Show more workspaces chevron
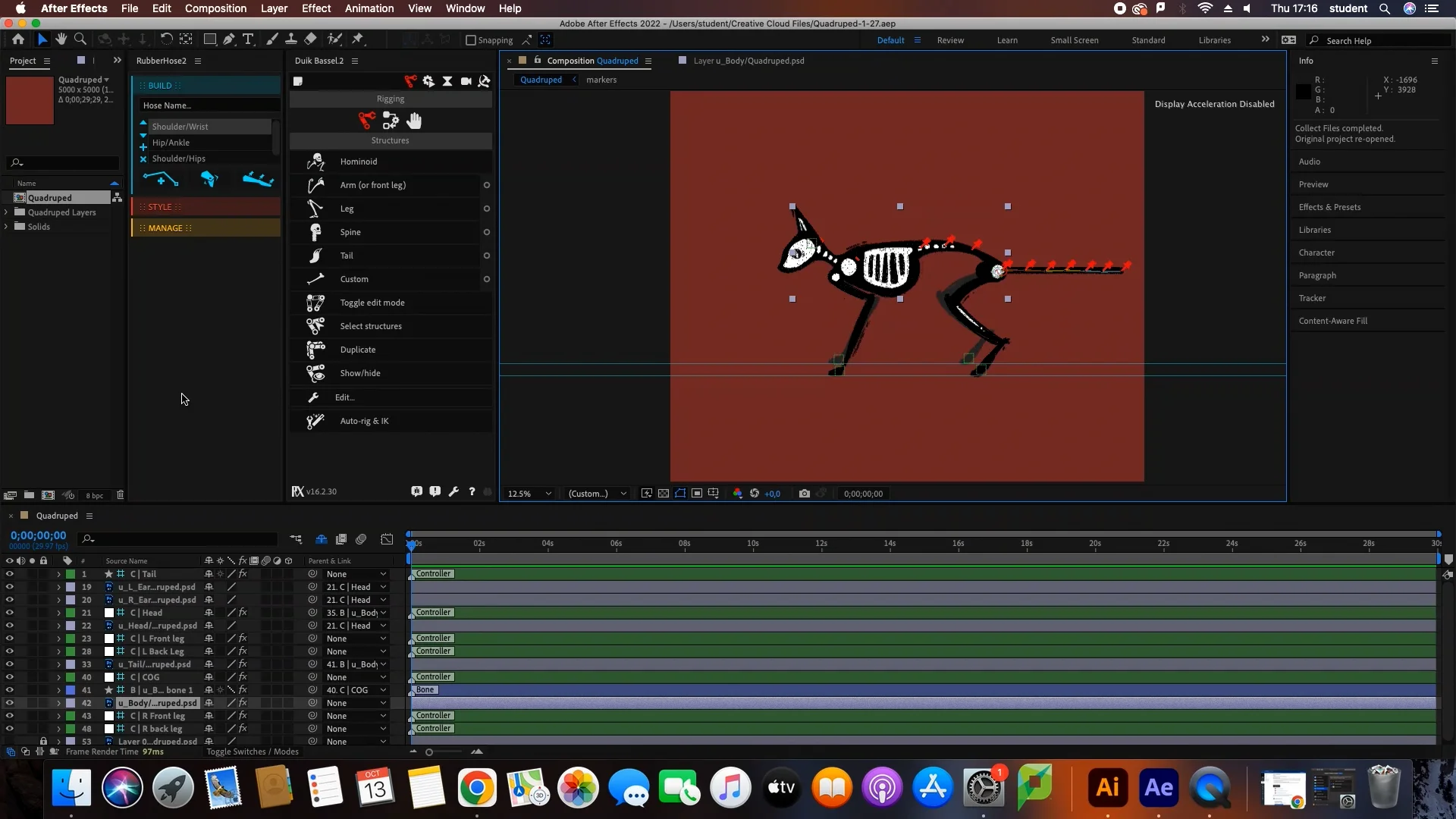The width and height of the screenshot is (1456, 819). click(1265, 39)
